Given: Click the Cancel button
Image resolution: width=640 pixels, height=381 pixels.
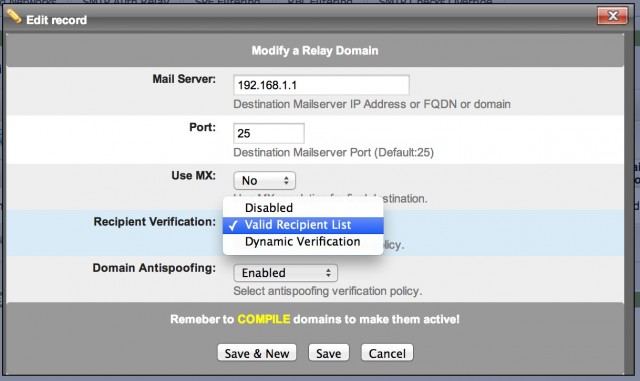Looking at the screenshot, I should click(x=387, y=353).
